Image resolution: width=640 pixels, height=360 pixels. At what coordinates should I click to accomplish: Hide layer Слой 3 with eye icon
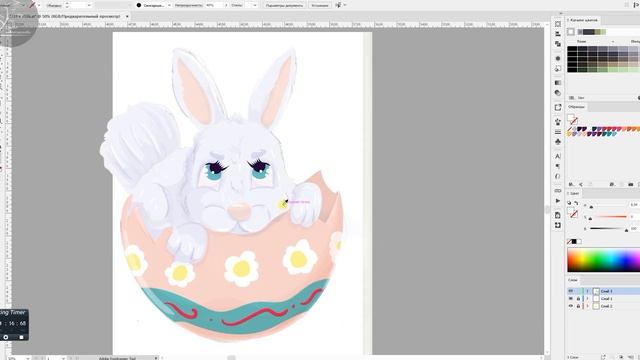point(571,291)
